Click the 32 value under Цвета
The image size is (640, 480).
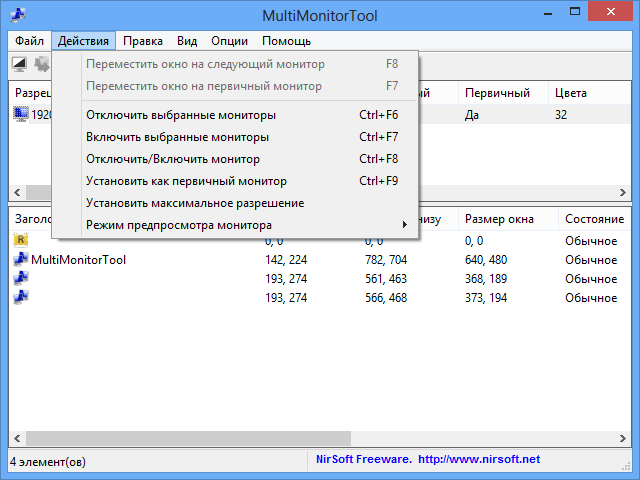pyautogui.click(x=561, y=115)
